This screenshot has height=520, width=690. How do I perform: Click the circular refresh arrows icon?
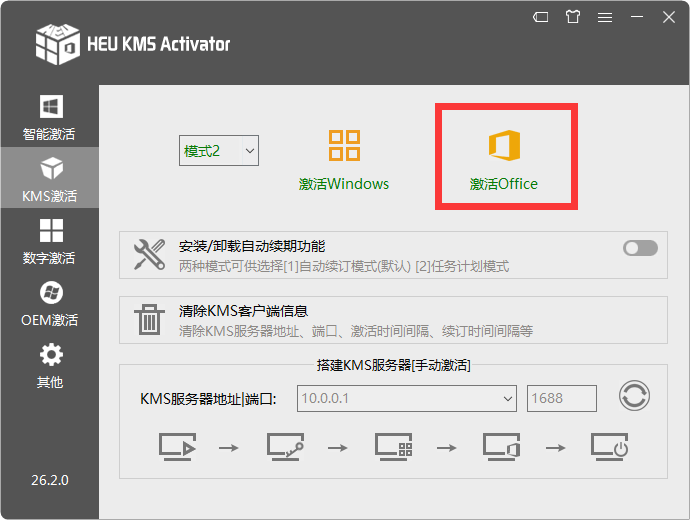click(634, 396)
